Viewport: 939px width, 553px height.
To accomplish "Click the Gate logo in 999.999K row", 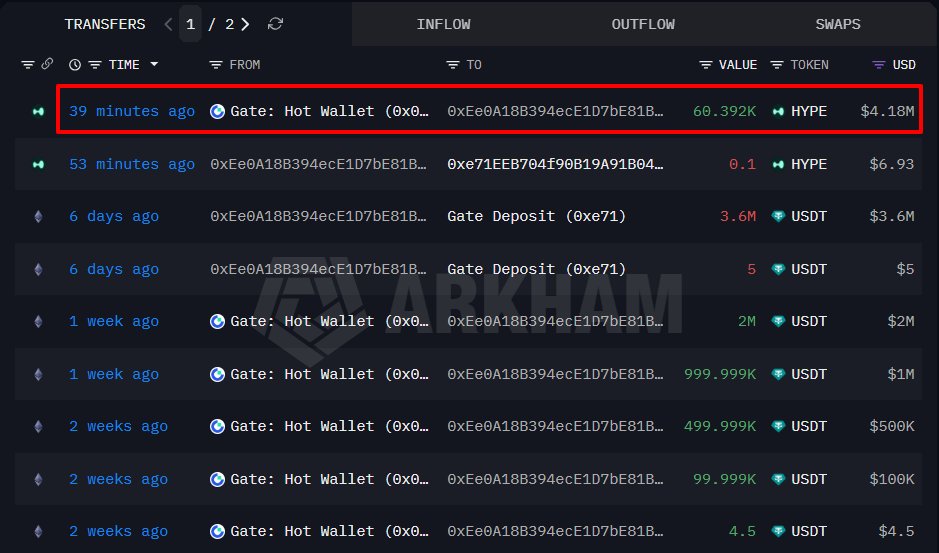I will [x=217, y=374].
